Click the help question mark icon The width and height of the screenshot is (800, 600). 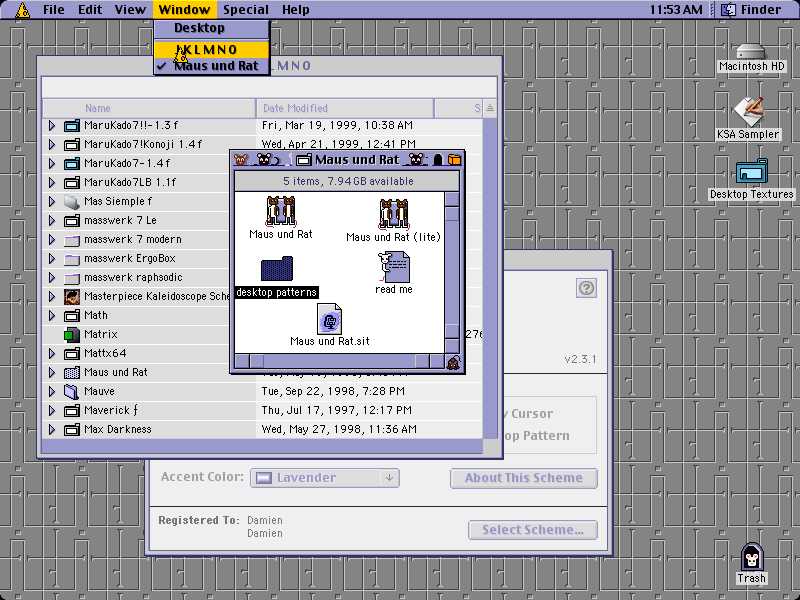(586, 288)
